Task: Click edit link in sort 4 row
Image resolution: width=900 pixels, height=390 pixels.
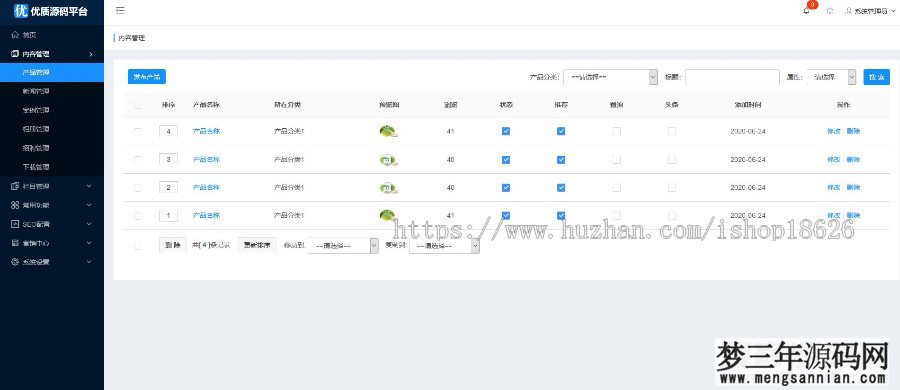Action: point(833,132)
